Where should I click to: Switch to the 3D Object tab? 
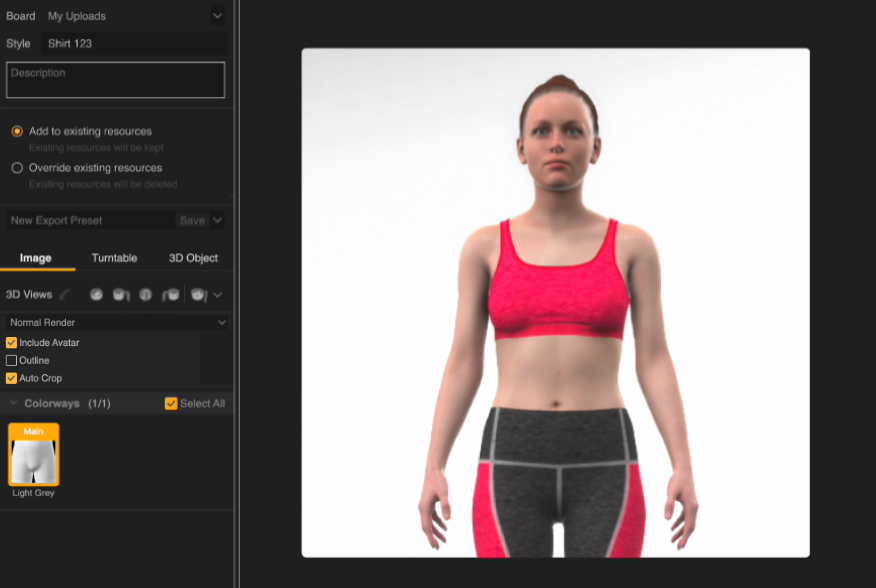pos(193,258)
